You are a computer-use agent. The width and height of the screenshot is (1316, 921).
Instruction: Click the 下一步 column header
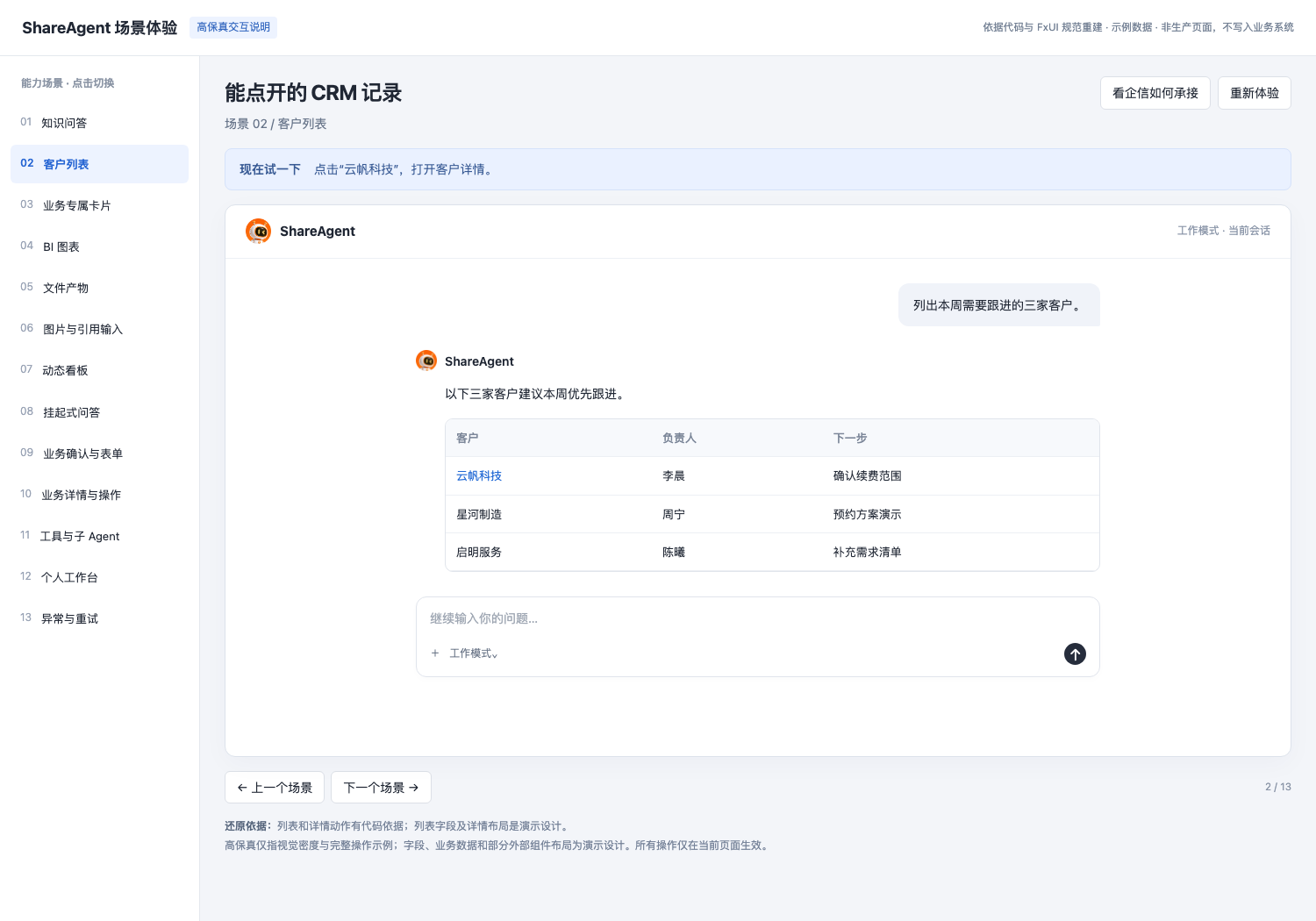(x=850, y=438)
